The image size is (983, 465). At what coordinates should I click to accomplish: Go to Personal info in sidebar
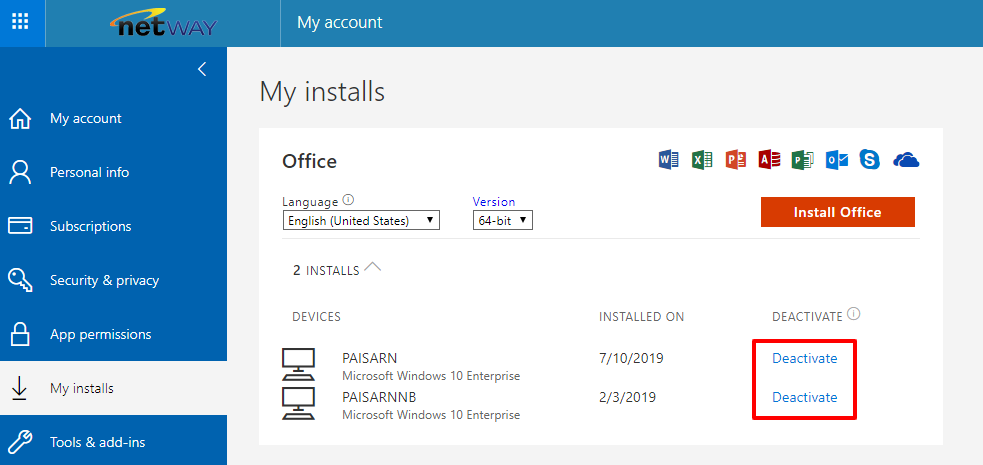tap(89, 172)
